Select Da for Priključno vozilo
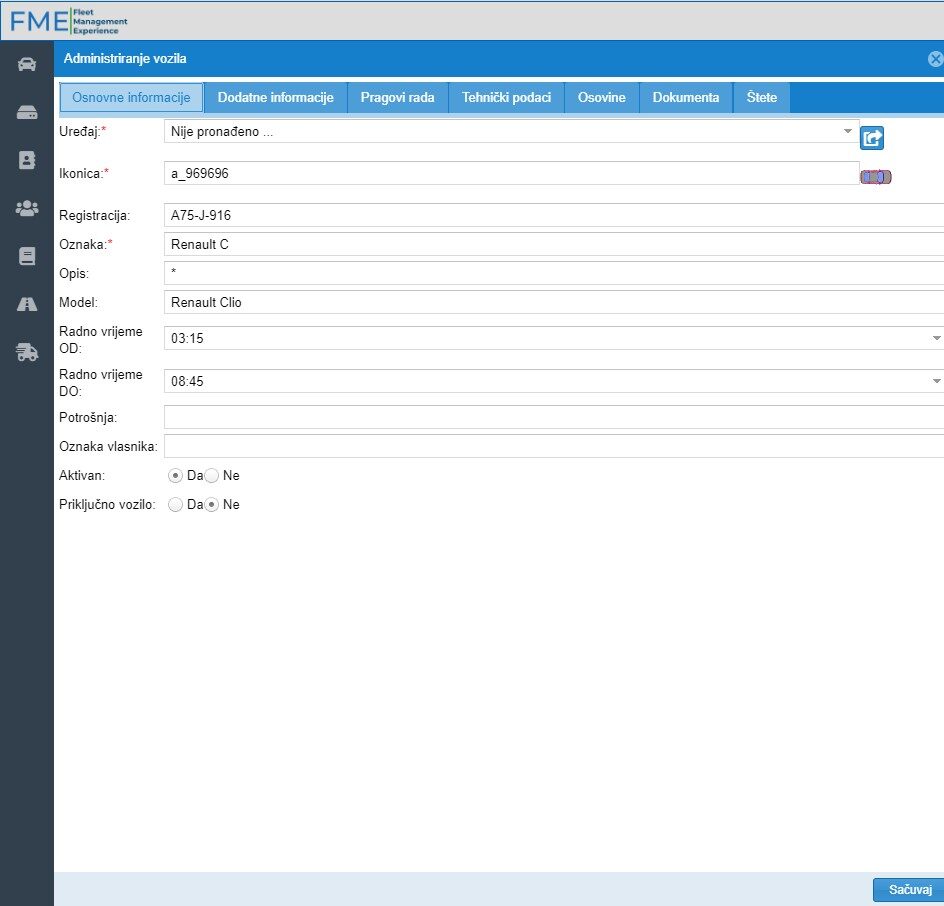The width and height of the screenshot is (944, 906). click(175, 504)
